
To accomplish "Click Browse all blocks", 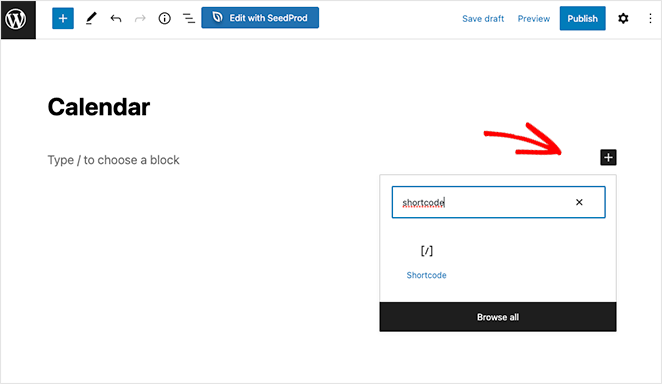I will tap(498, 317).
